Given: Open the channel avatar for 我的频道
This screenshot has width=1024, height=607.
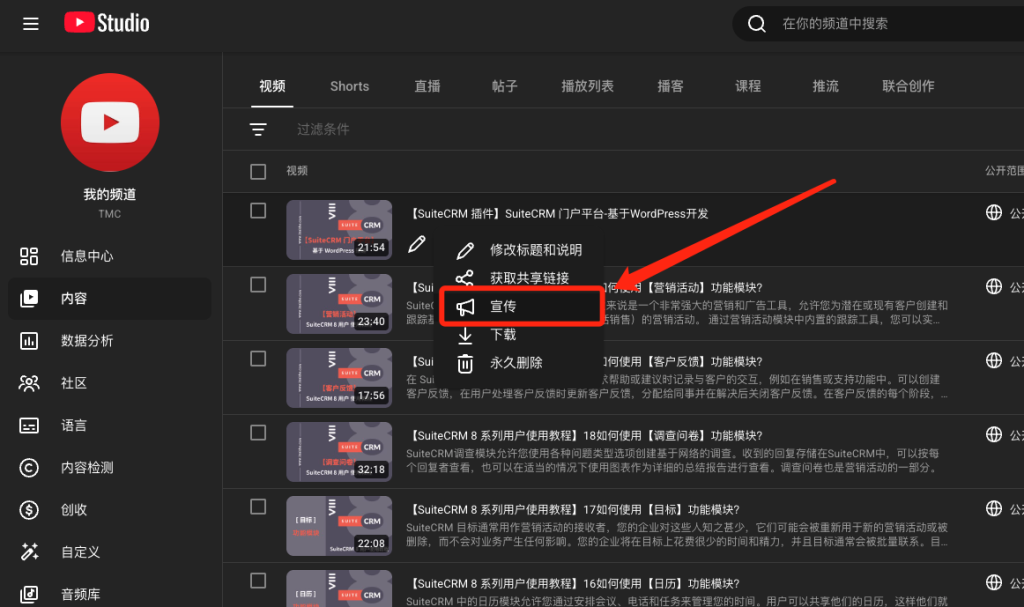Looking at the screenshot, I should pos(109,121).
